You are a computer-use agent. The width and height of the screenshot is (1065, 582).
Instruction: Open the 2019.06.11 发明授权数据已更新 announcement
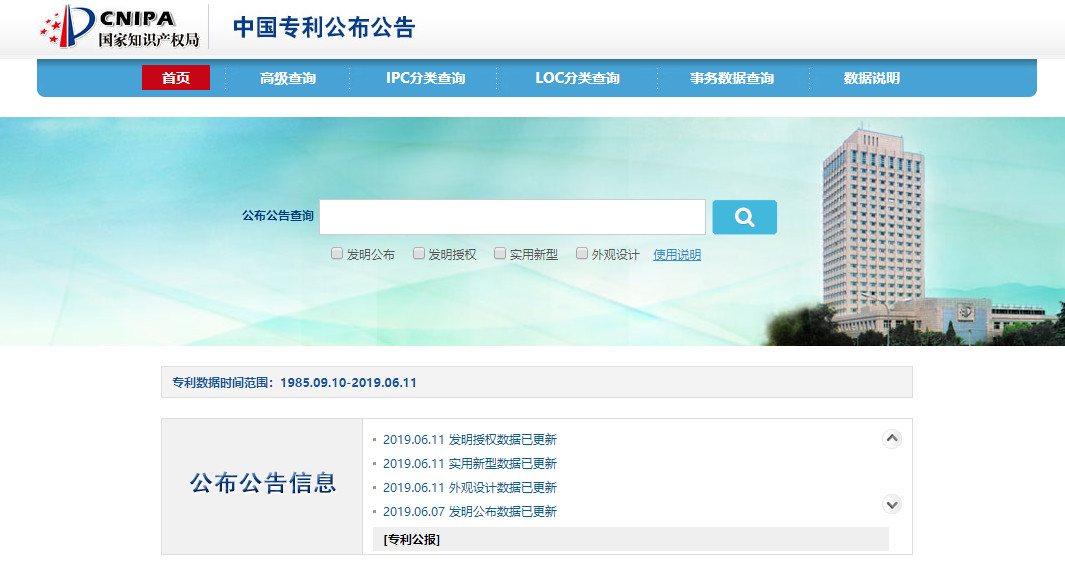click(469, 440)
